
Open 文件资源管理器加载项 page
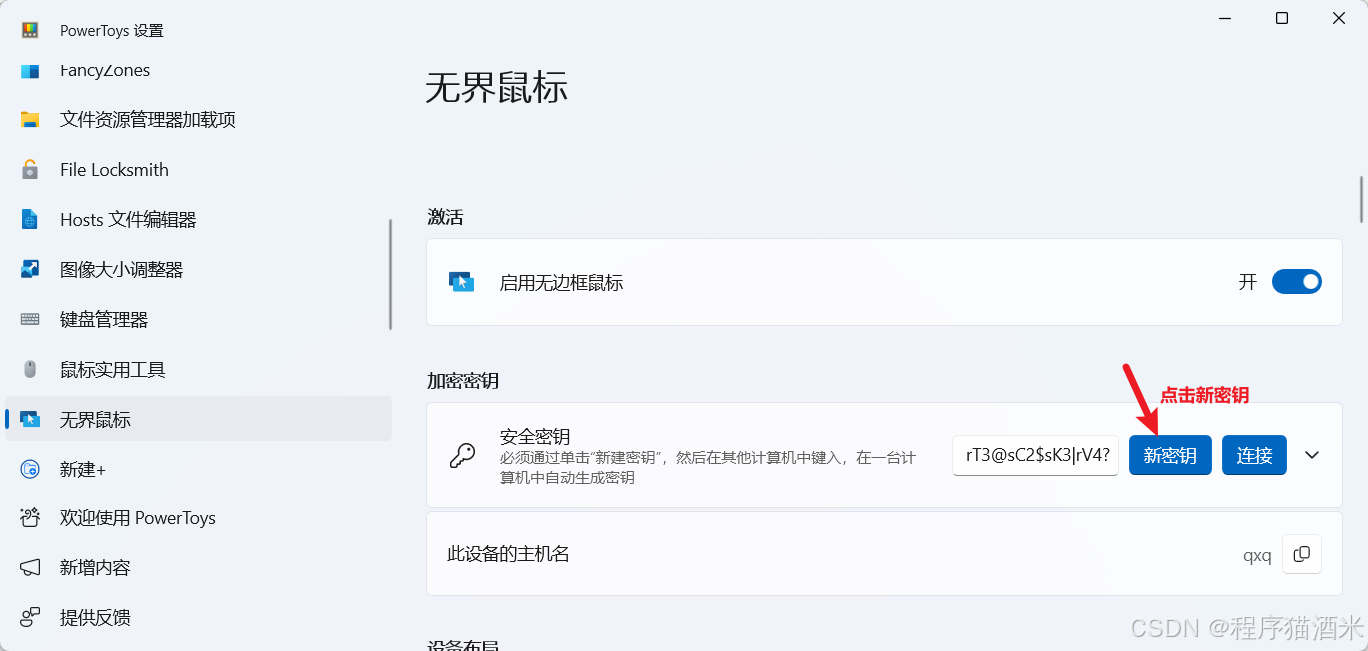tap(198, 120)
